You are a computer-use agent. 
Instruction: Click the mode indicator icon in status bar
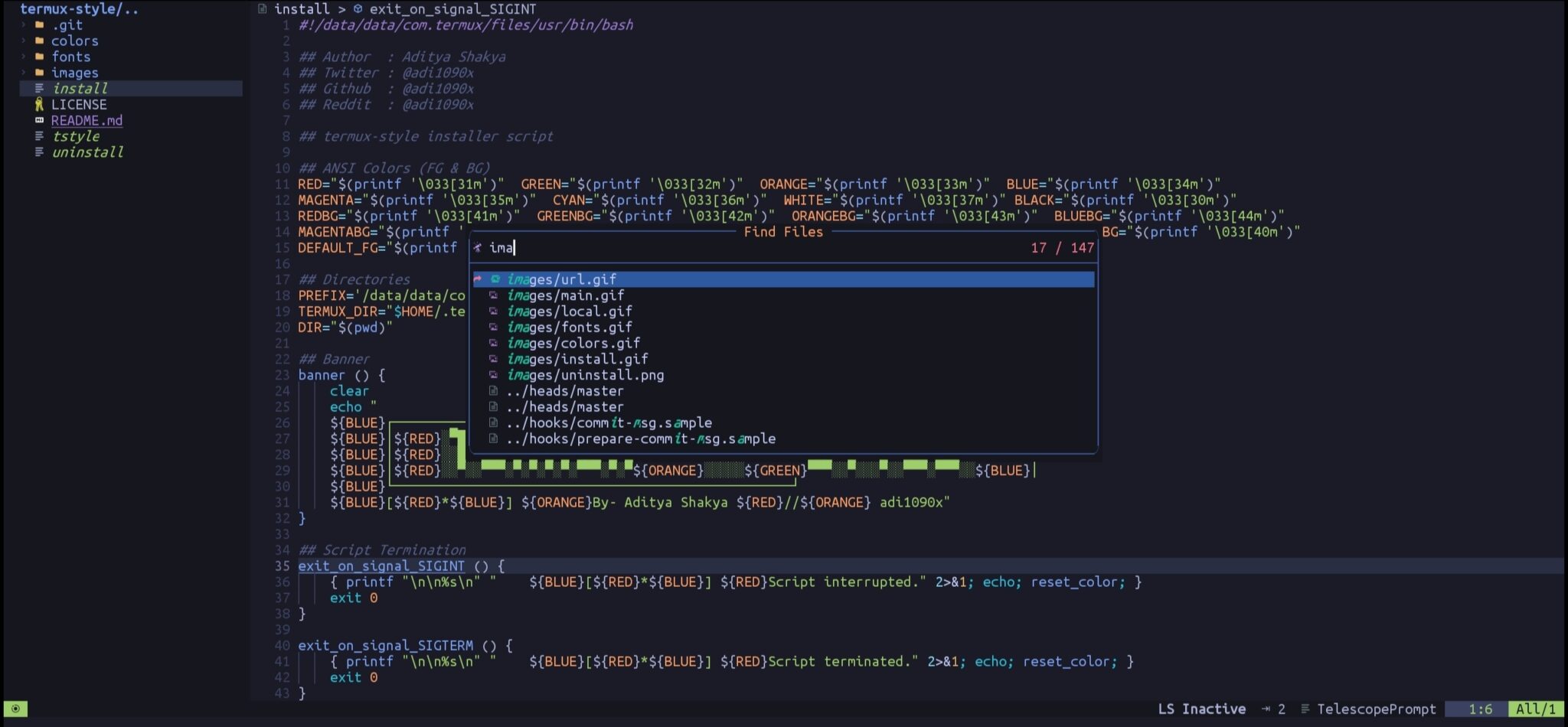pos(15,709)
